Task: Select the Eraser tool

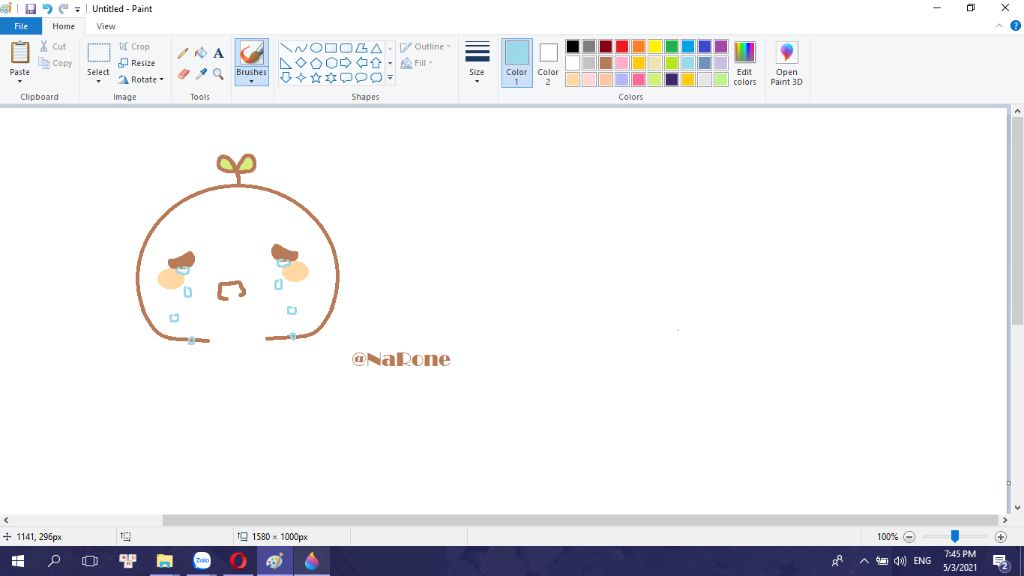Action: [183, 74]
